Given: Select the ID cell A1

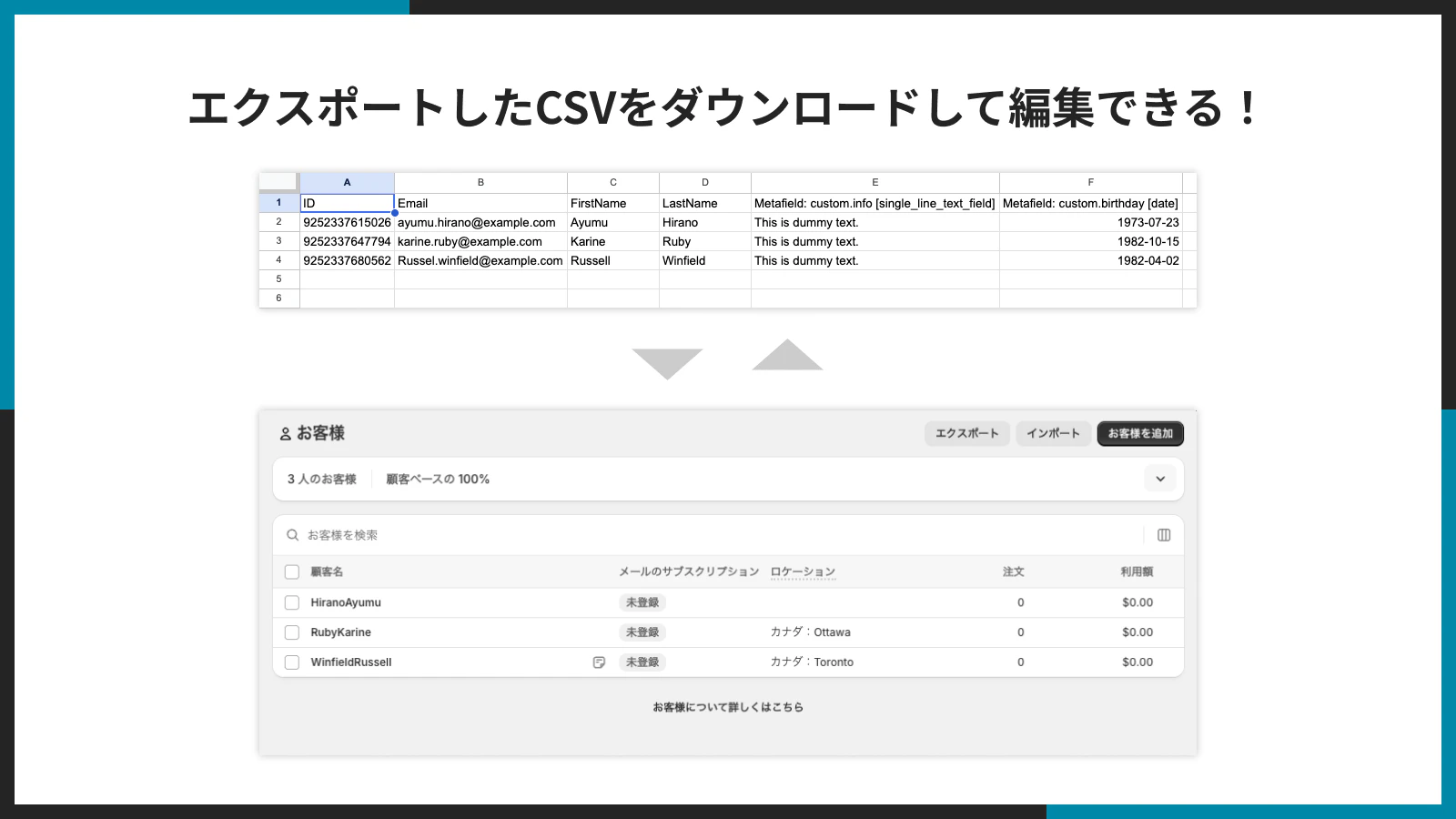Looking at the screenshot, I should click(x=347, y=203).
